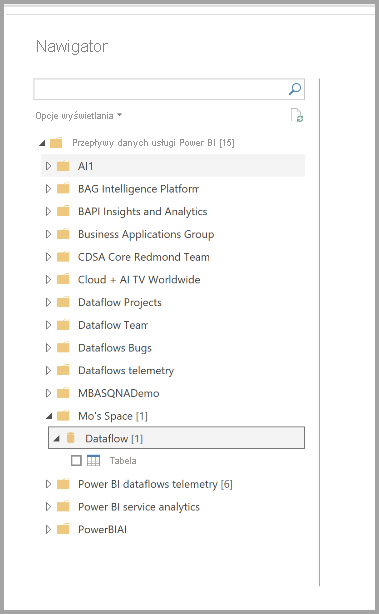
Task: Expand the BAG Intelligence Platform node
Action: 48,189
